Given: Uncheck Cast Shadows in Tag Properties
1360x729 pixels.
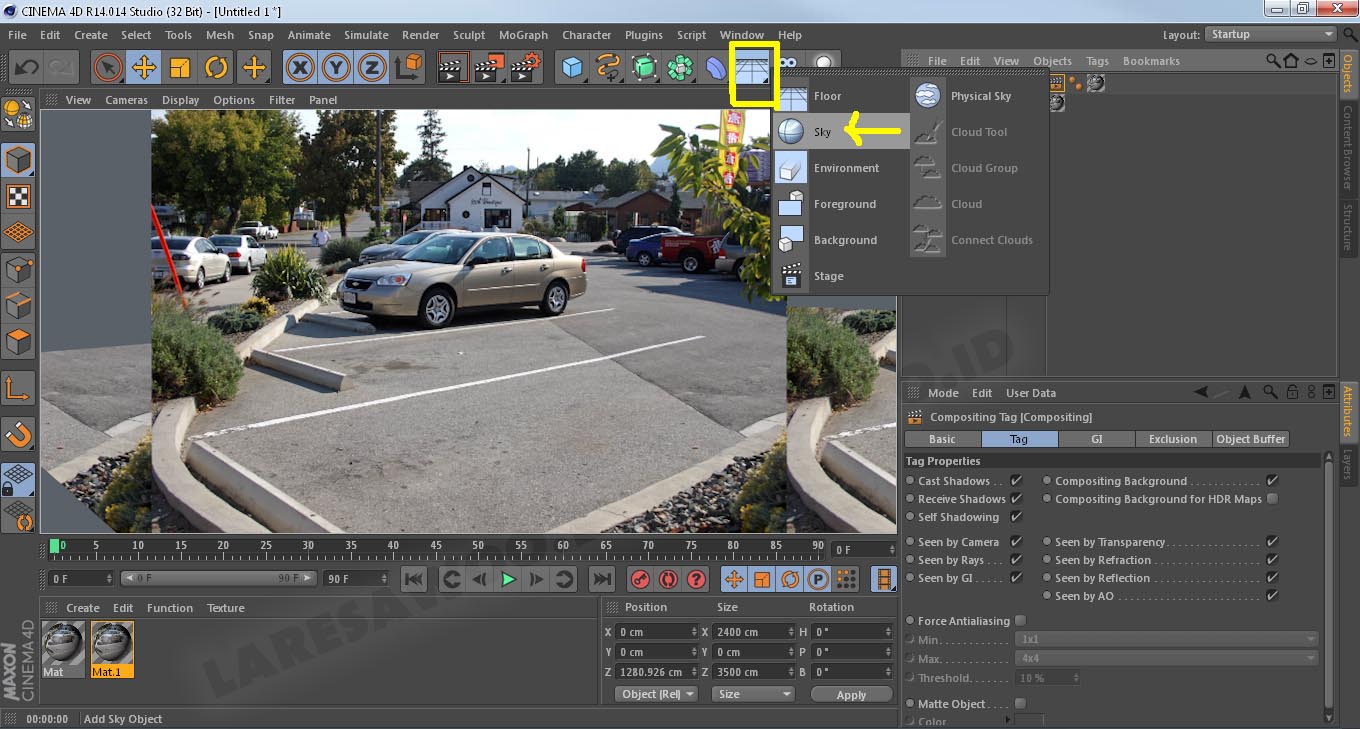Looking at the screenshot, I should click(x=1018, y=480).
